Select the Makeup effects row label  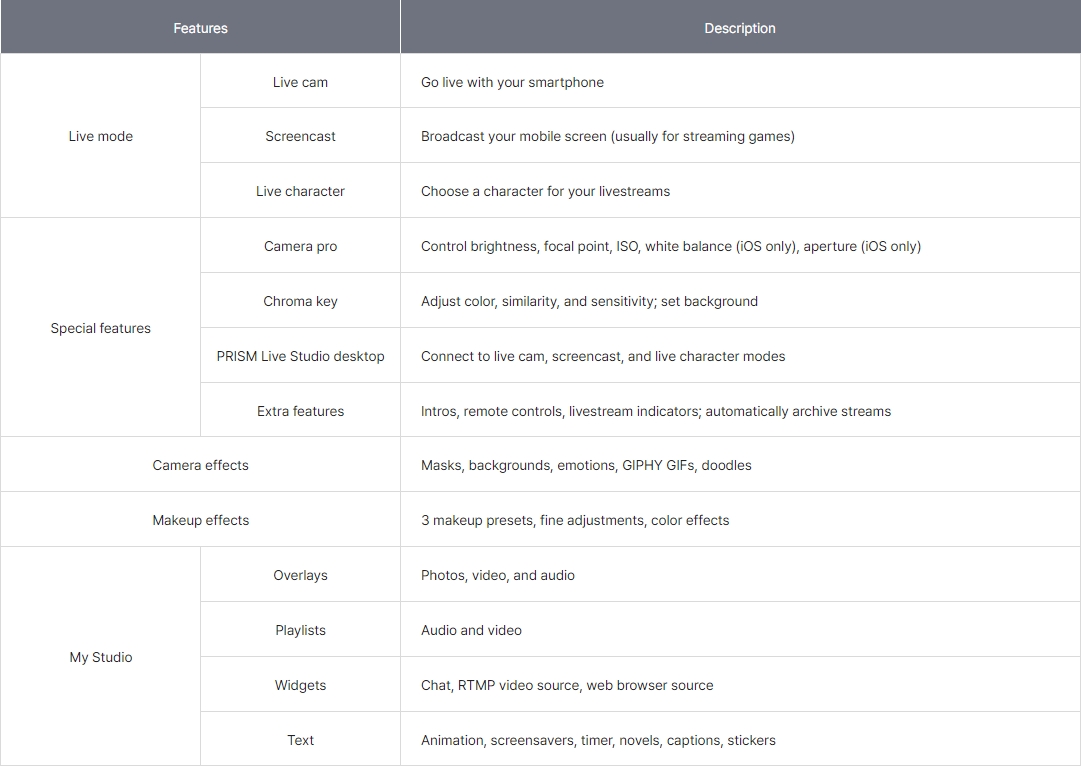pos(200,520)
